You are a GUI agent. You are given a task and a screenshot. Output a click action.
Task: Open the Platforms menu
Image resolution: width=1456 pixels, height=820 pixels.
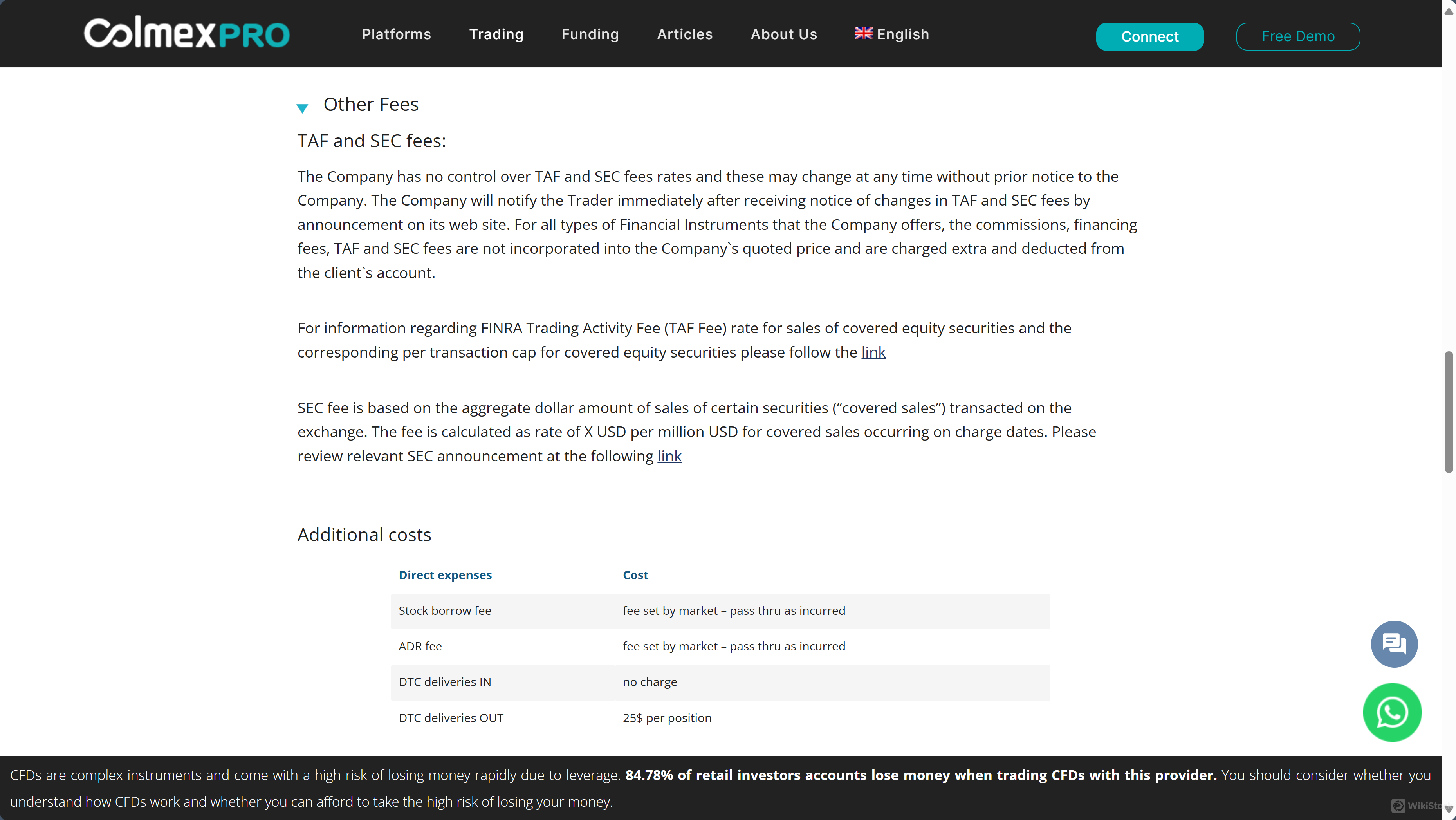click(396, 34)
